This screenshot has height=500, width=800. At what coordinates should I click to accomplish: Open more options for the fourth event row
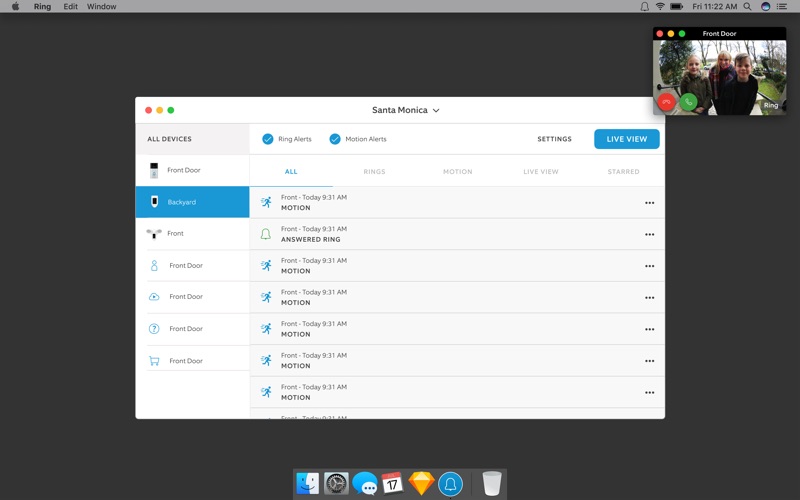point(649,297)
